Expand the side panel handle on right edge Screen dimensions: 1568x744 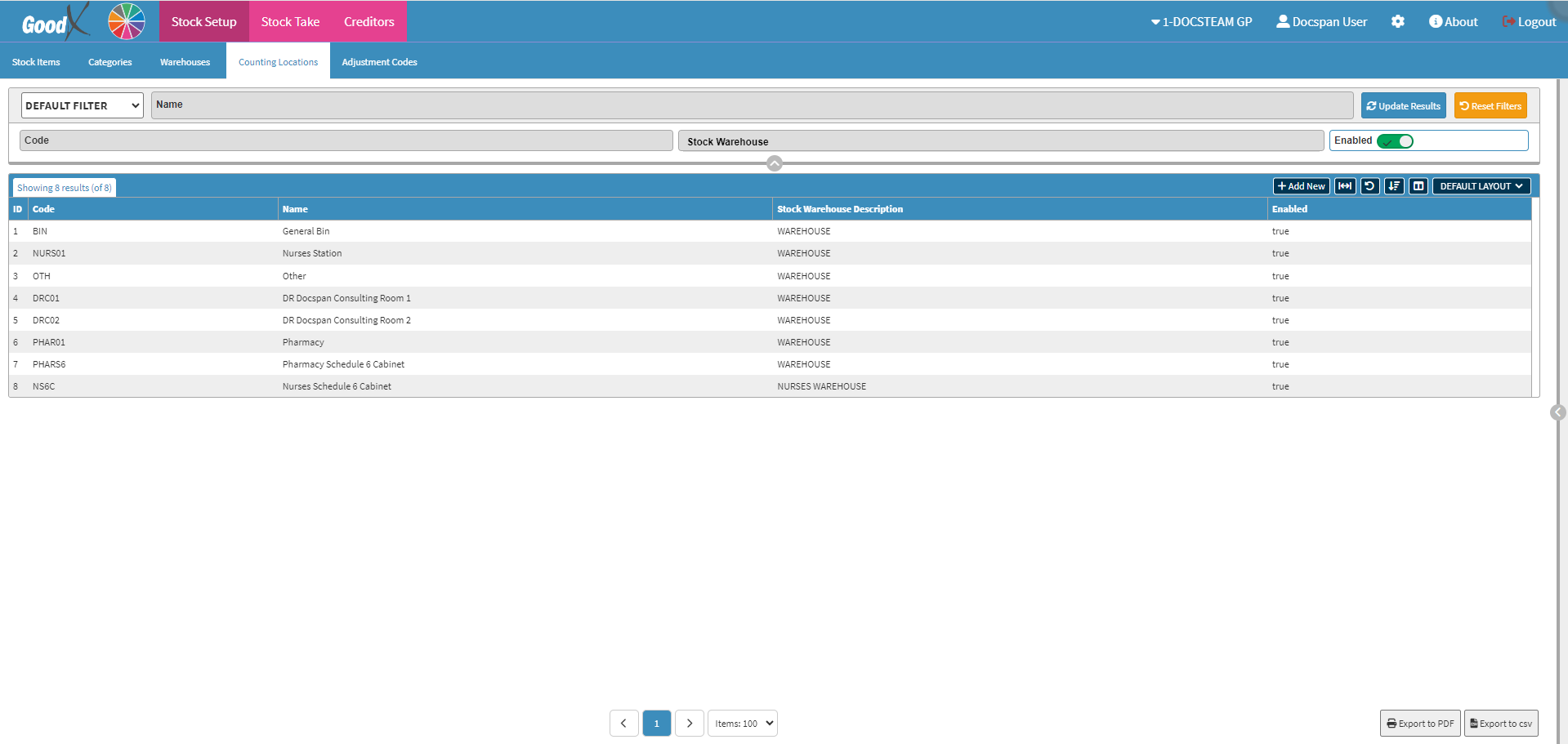pyautogui.click(x=1557, y=412)
